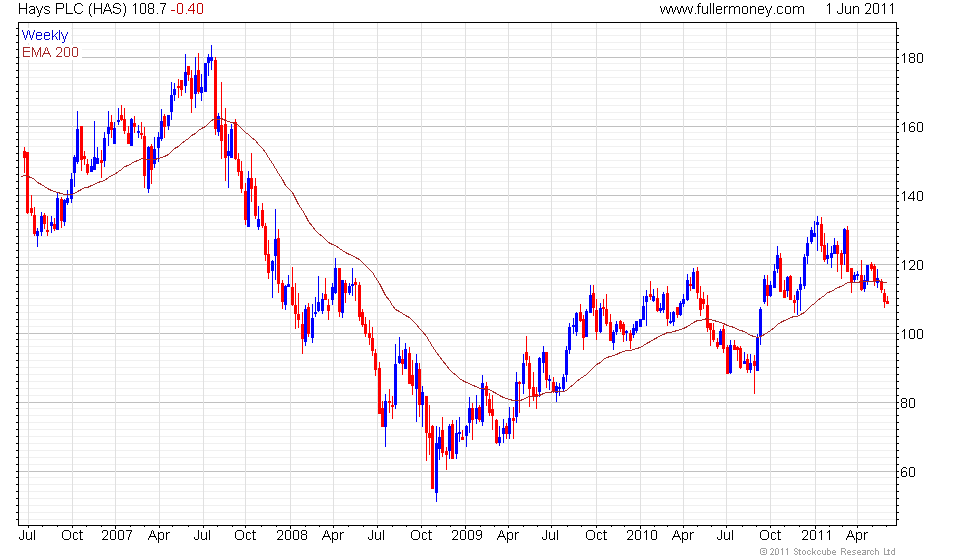Click the Stockcube Research Ltd copyright text
980x560 pixels.
828,552
